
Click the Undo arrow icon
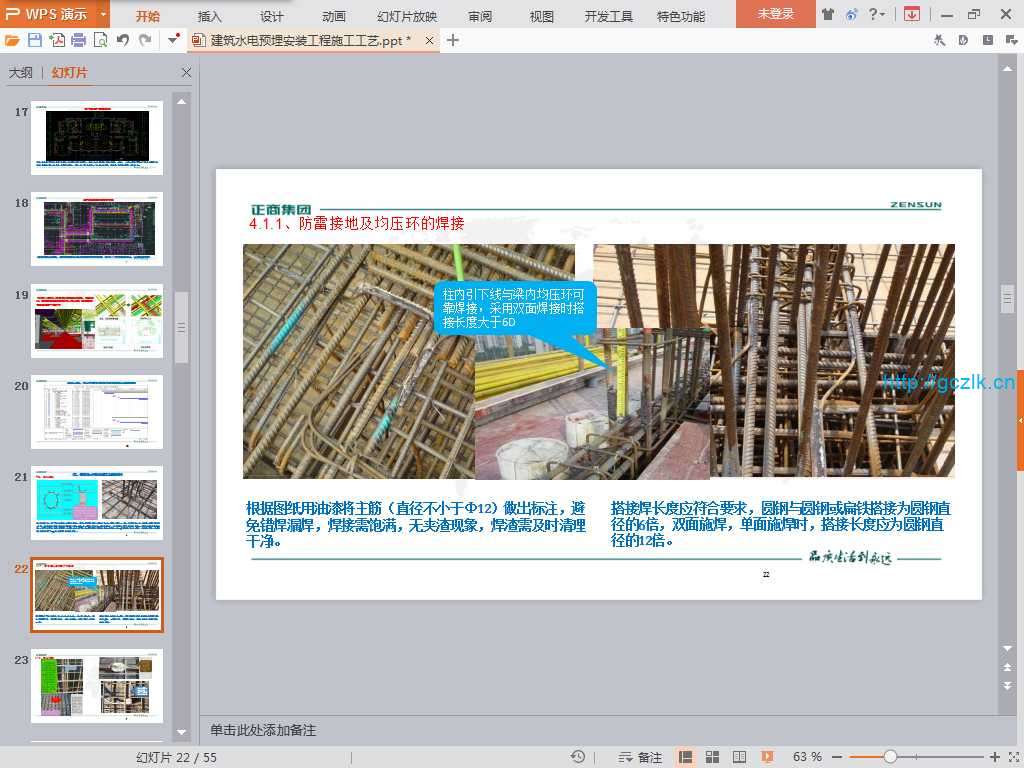[x=123, y=40]
